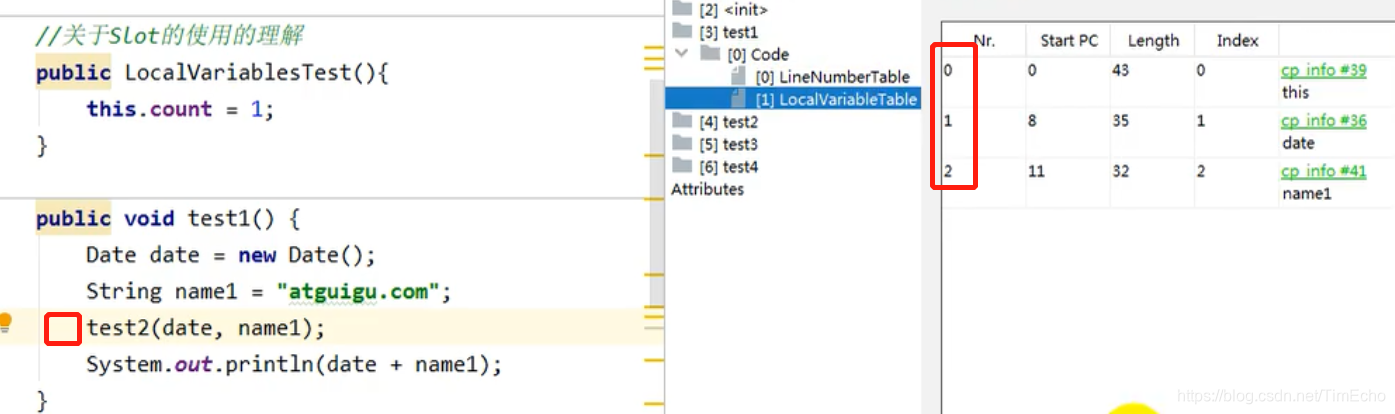Click the yellow lightbulb intention icon
The height and width of the screenshot is (414, 1395).
(5, 322)
